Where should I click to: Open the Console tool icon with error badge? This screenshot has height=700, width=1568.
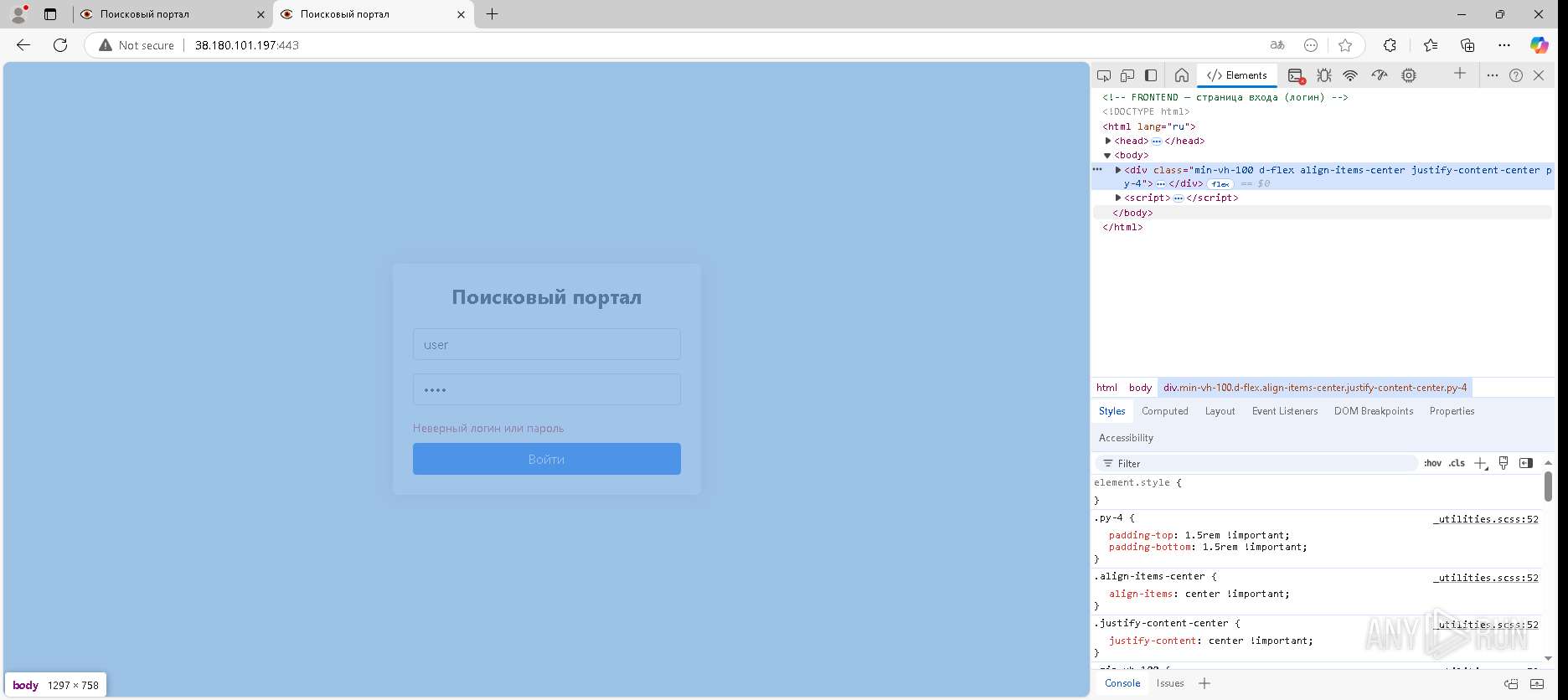1296,75
